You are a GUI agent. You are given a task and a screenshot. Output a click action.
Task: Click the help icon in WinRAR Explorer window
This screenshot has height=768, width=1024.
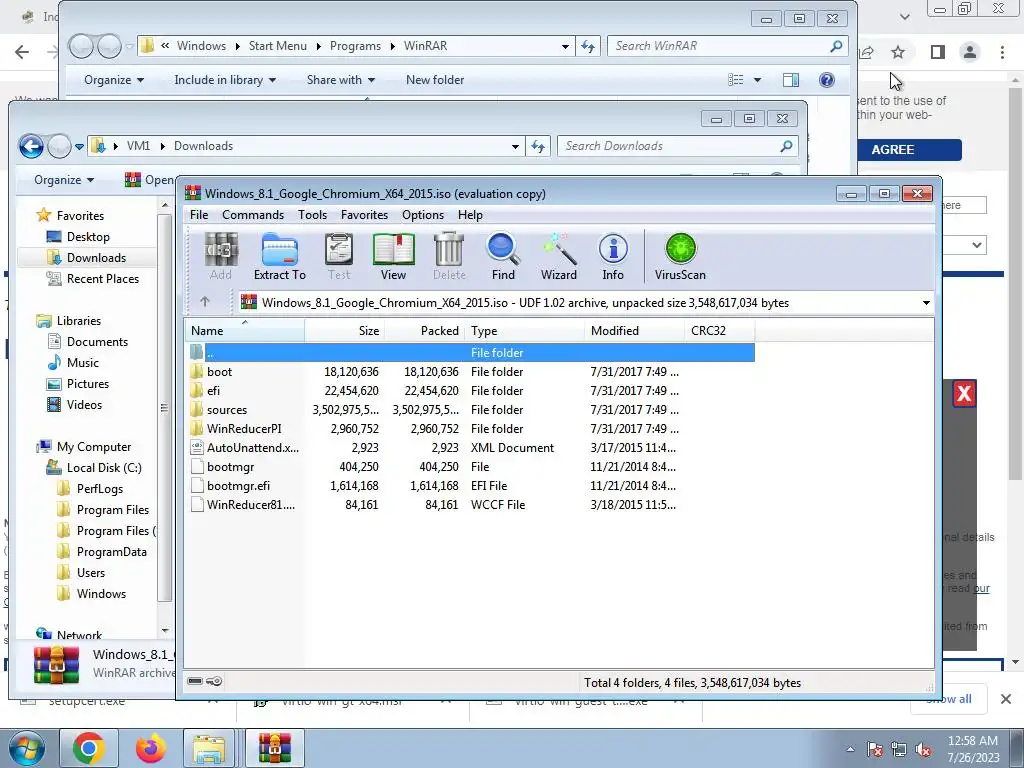(827, 80)
